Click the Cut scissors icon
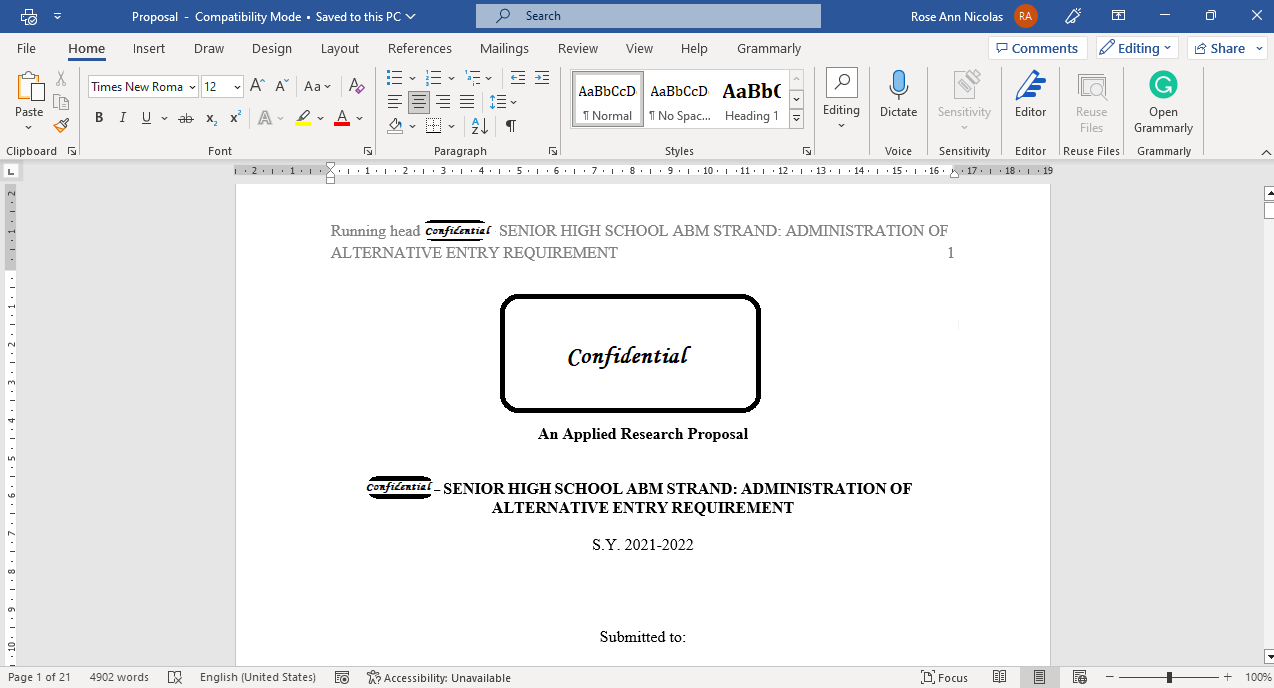 (x=61, y=79)
